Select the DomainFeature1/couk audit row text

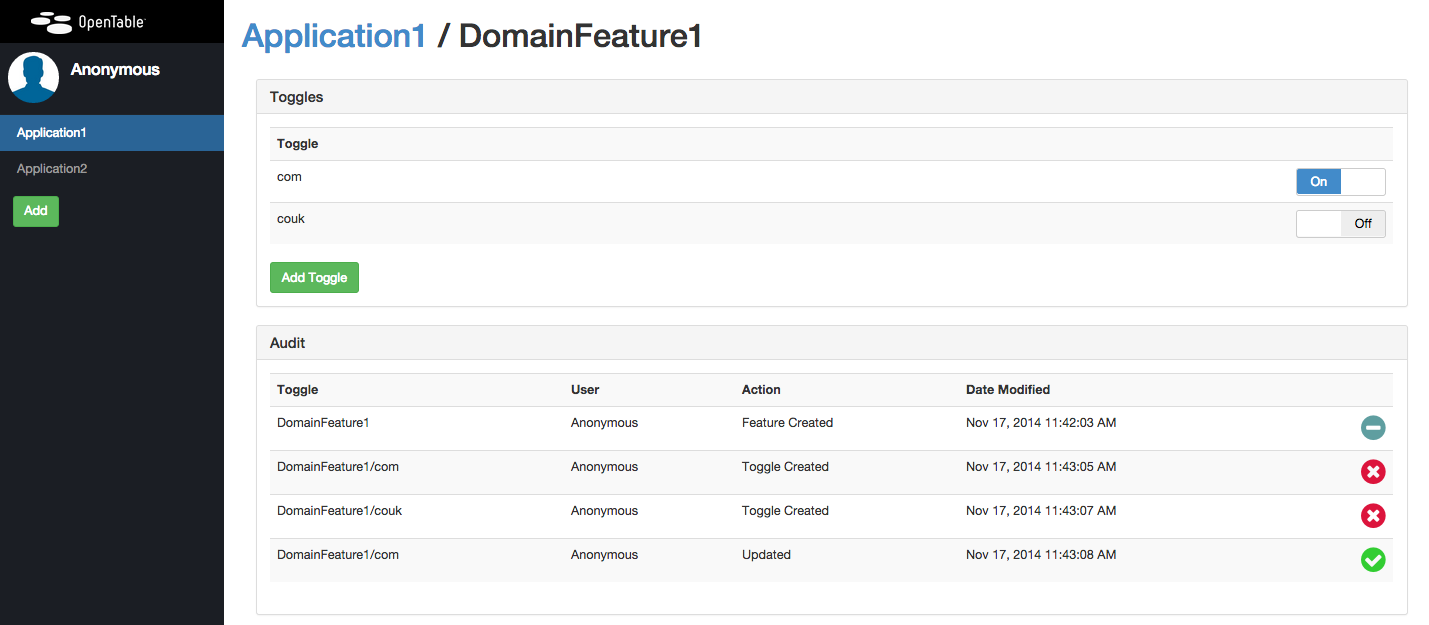339,511
